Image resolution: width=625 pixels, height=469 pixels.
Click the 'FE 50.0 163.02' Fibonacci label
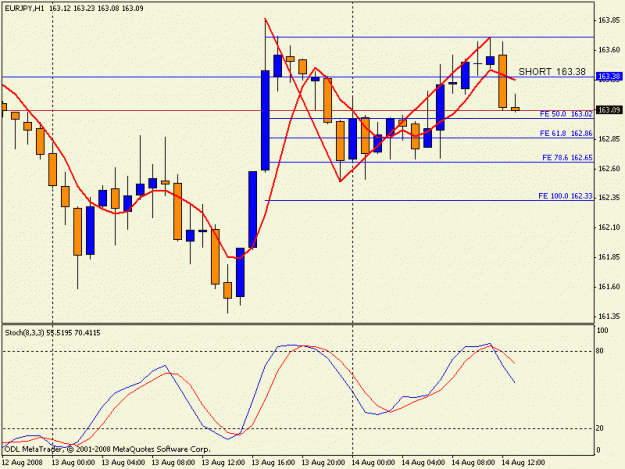tap(566, 114)
